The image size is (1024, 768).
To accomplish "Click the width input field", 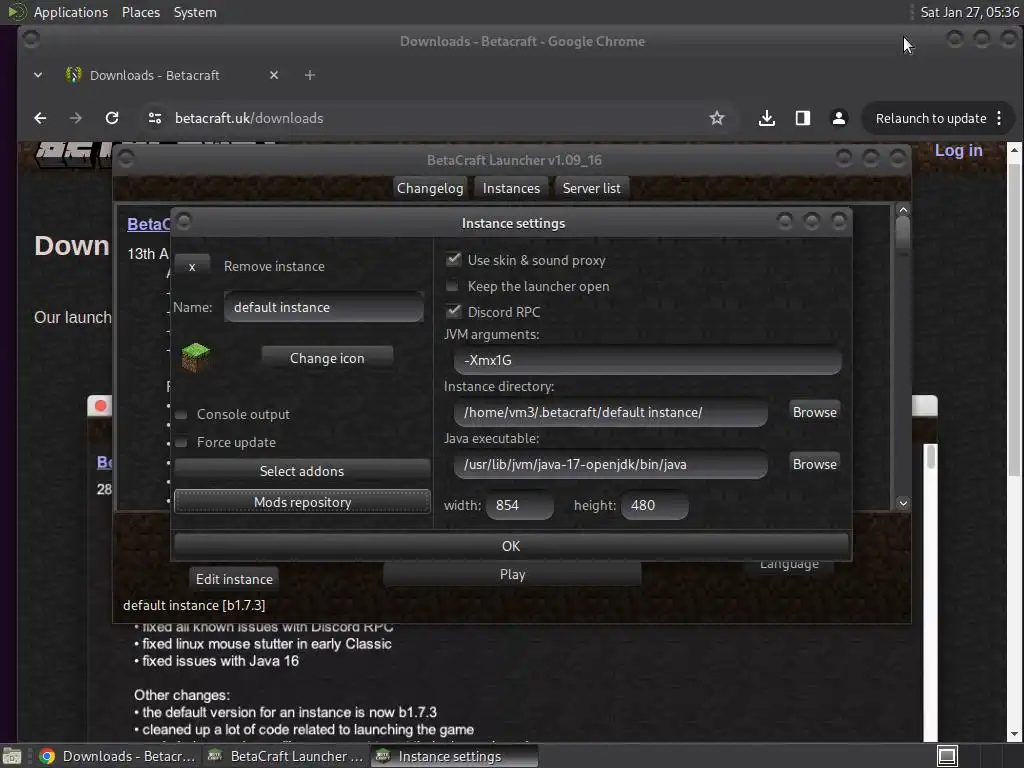I will point(520,505).
